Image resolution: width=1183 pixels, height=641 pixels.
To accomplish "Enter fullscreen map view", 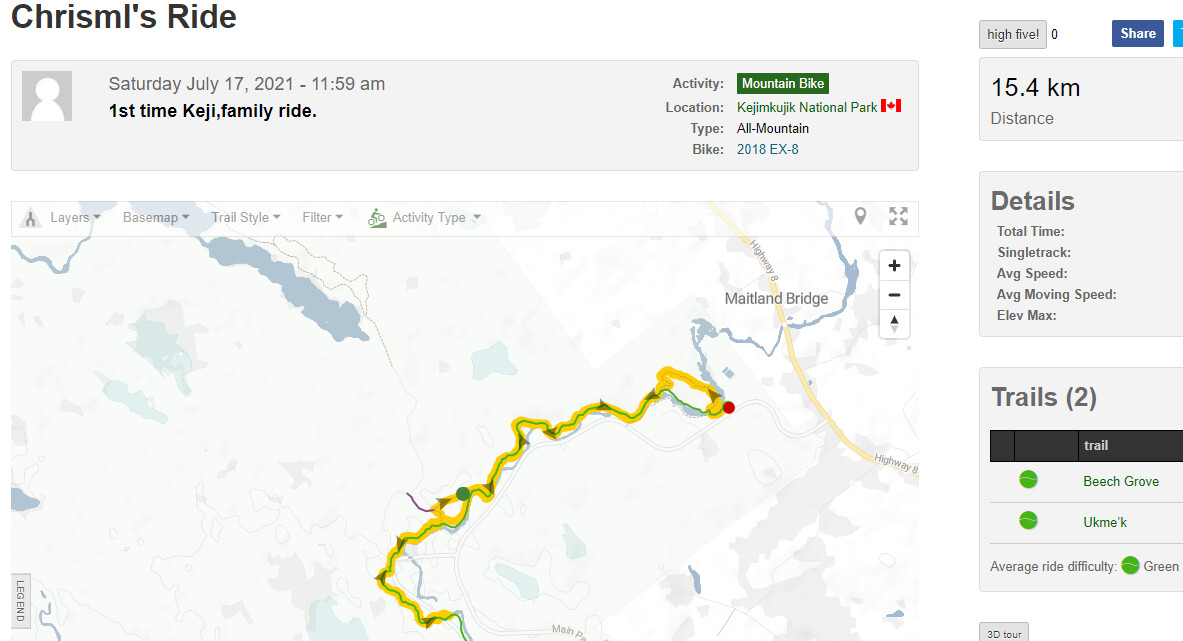I will pyautogui.click(x=898, y=217).
